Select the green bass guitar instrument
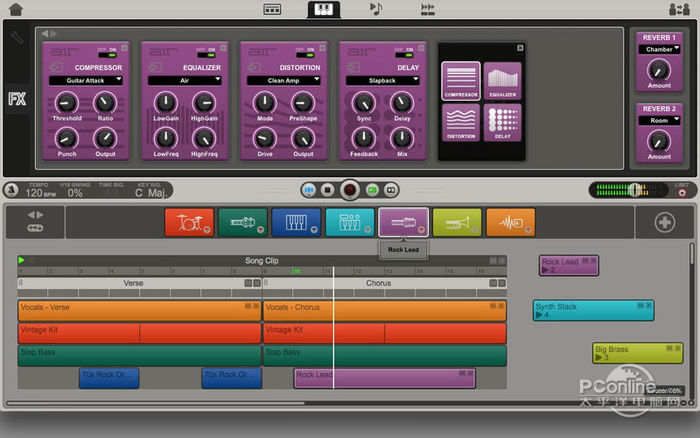The image size is (700, 438). [x=243, y=222]
